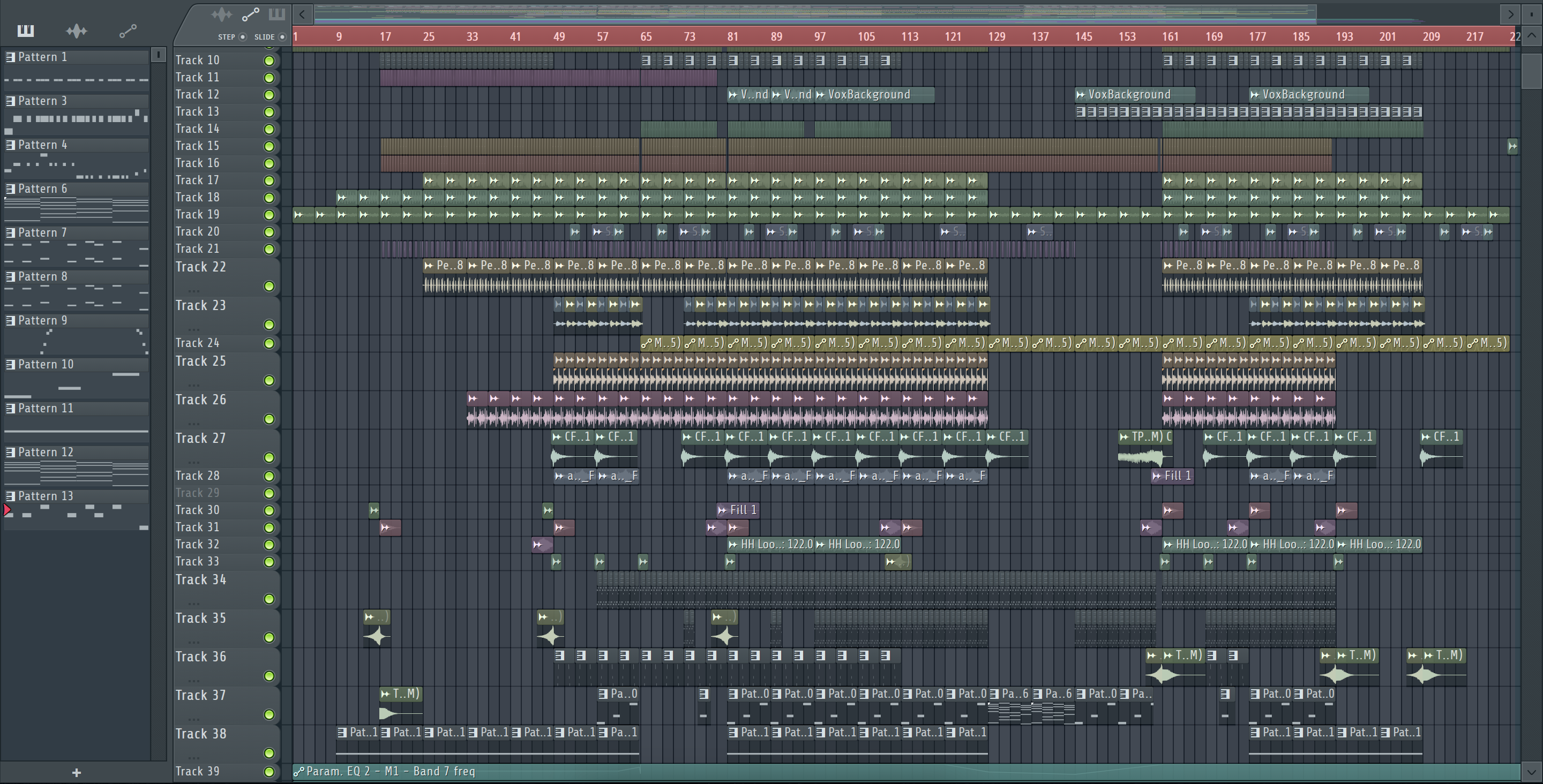Open the Pattern 10 header in the picker
Viewport: 1543px width, 784px height.
tap(76, 364)
